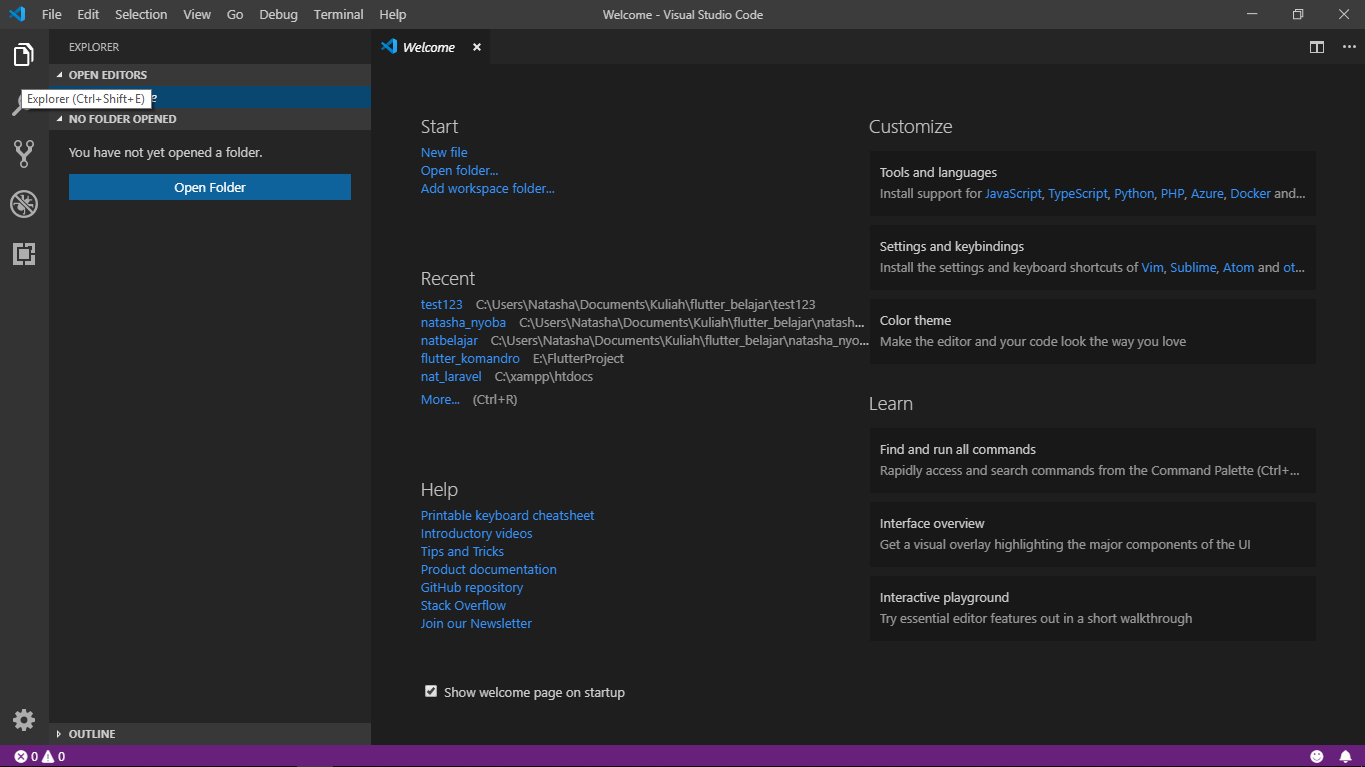Viewport: 1365px width, 767px height.
Task: Uncheck Show welcome page on startup
Action: [430, 691]
